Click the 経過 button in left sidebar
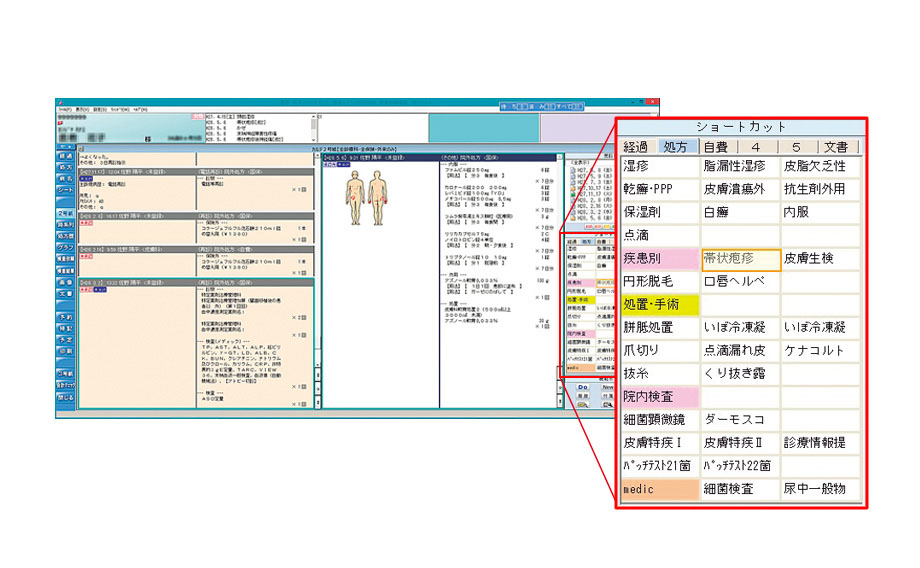 point(66,156)
